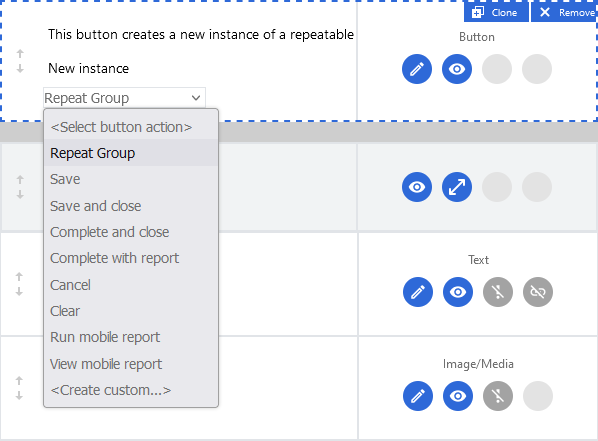
Task: Move the expand-arrows row up
Action: click(x=20, y=179)
